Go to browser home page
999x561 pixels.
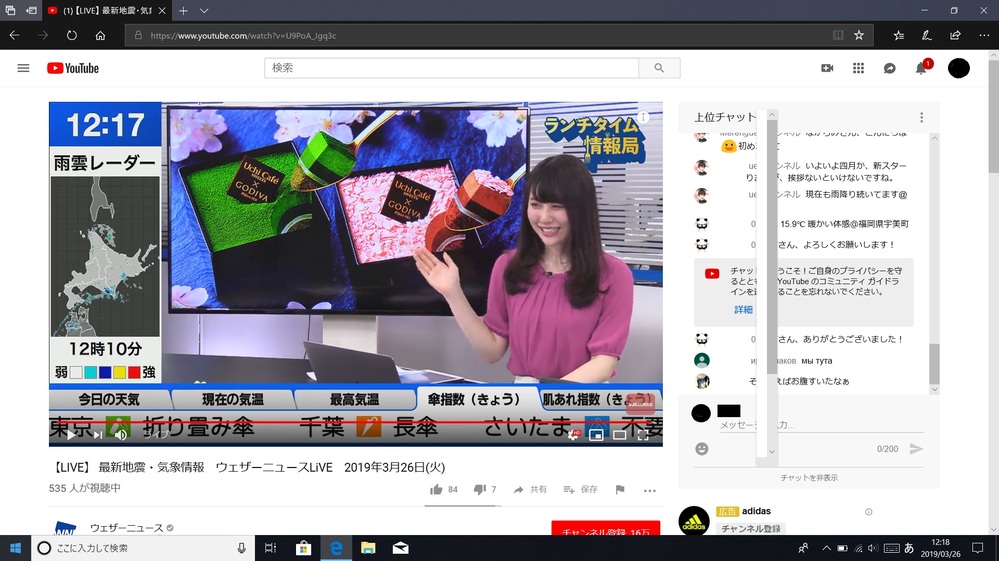click(x=100, y=36)
